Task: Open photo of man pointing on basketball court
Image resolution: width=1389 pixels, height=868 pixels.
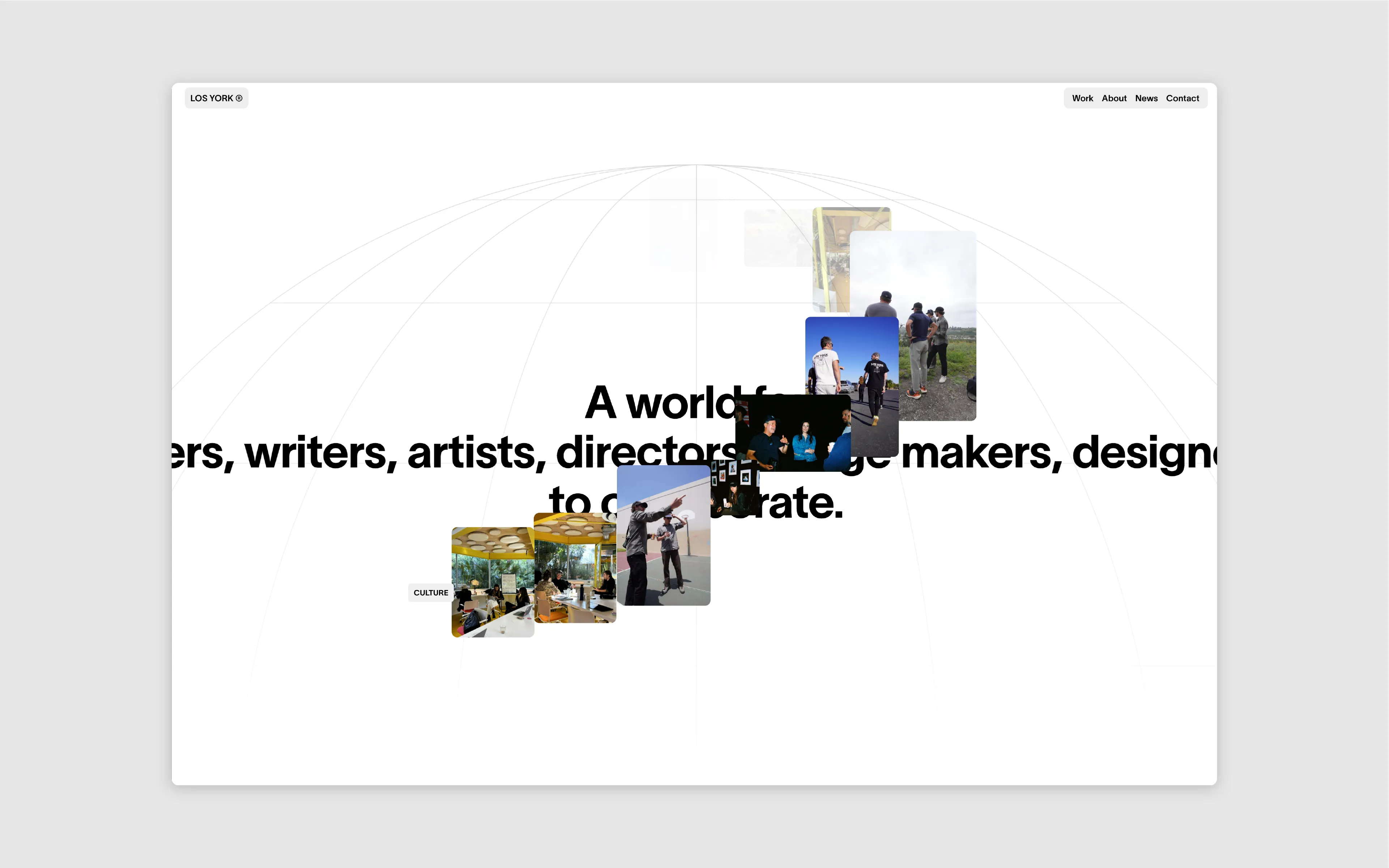Action: coord(663,535)
